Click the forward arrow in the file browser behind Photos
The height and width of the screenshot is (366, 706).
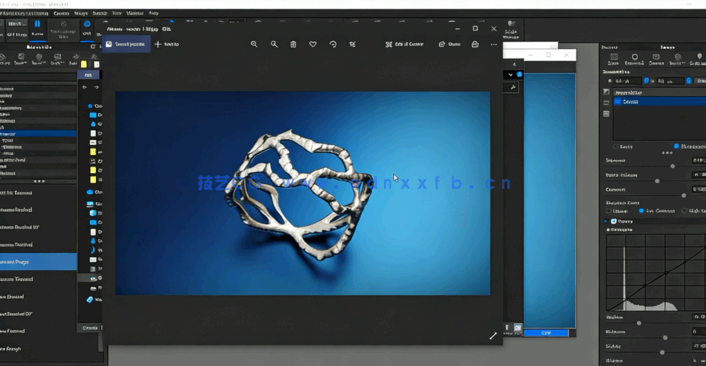(x=96, y=87)
